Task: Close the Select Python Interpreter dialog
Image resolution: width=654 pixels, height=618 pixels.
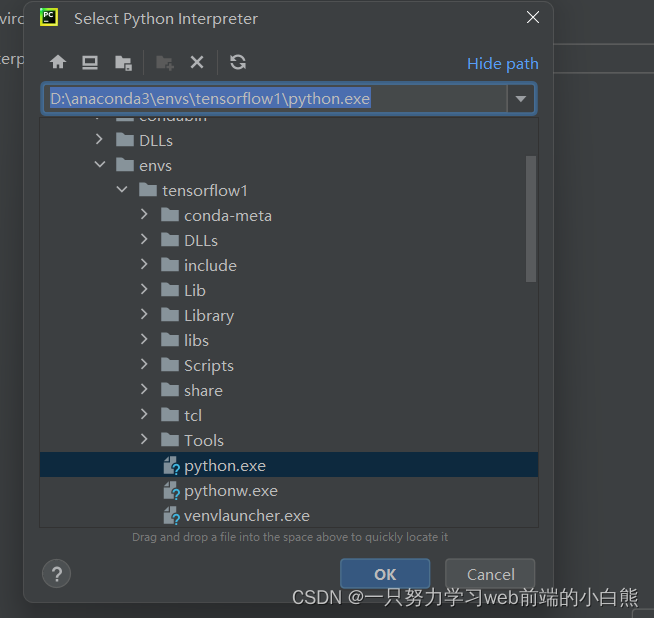Action: coord(533,18)
